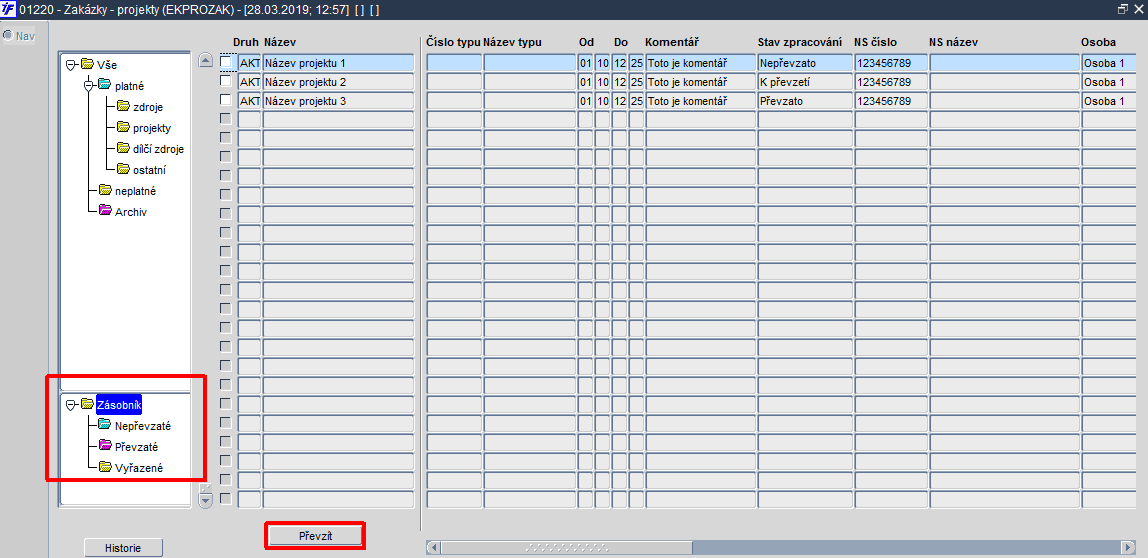The height and width of the screenshot is (558, 1148).
Task: Check the box for Název projektu 3
Action: 226,100
